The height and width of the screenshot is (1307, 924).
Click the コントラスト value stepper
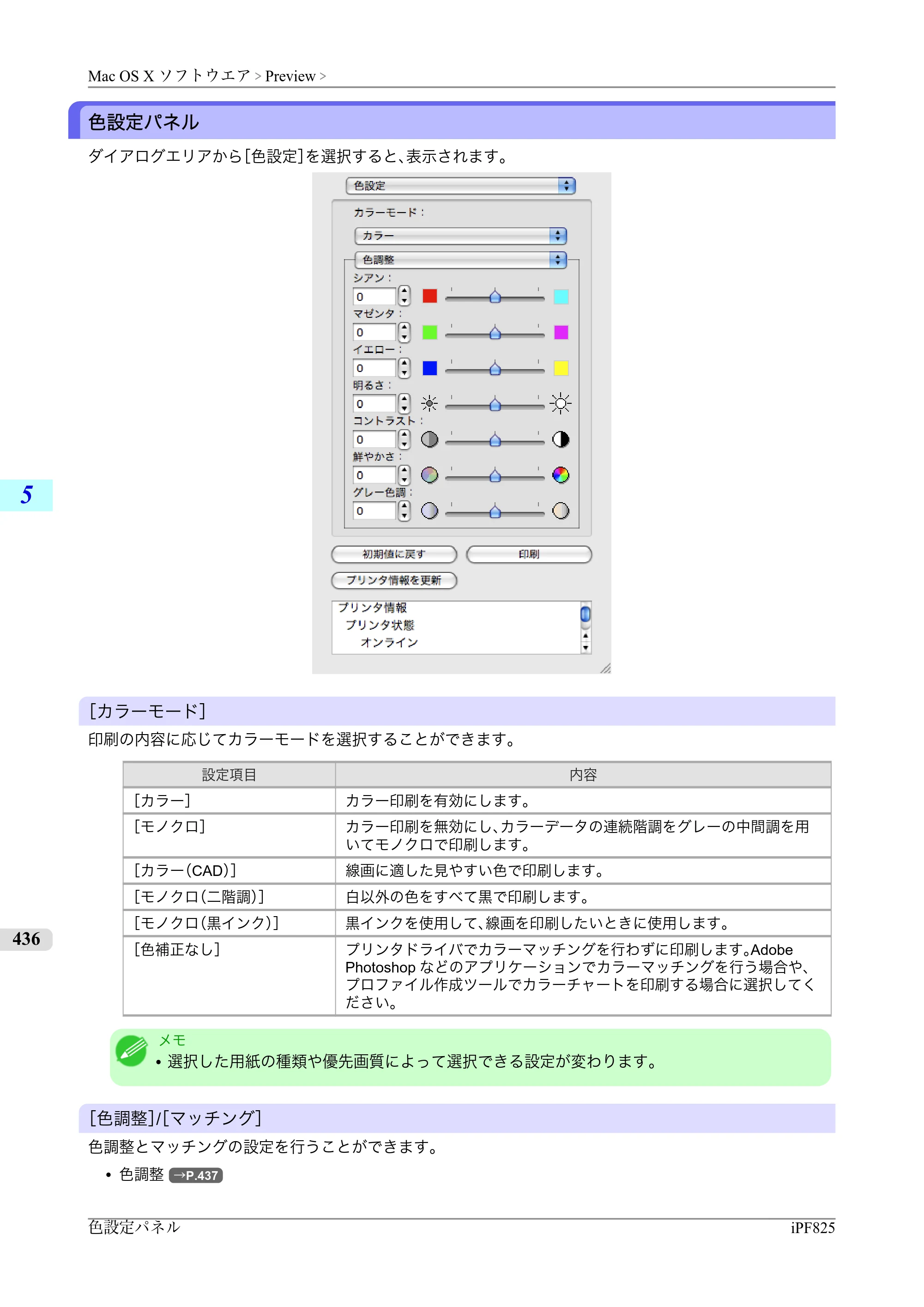(x=404, y=439)
